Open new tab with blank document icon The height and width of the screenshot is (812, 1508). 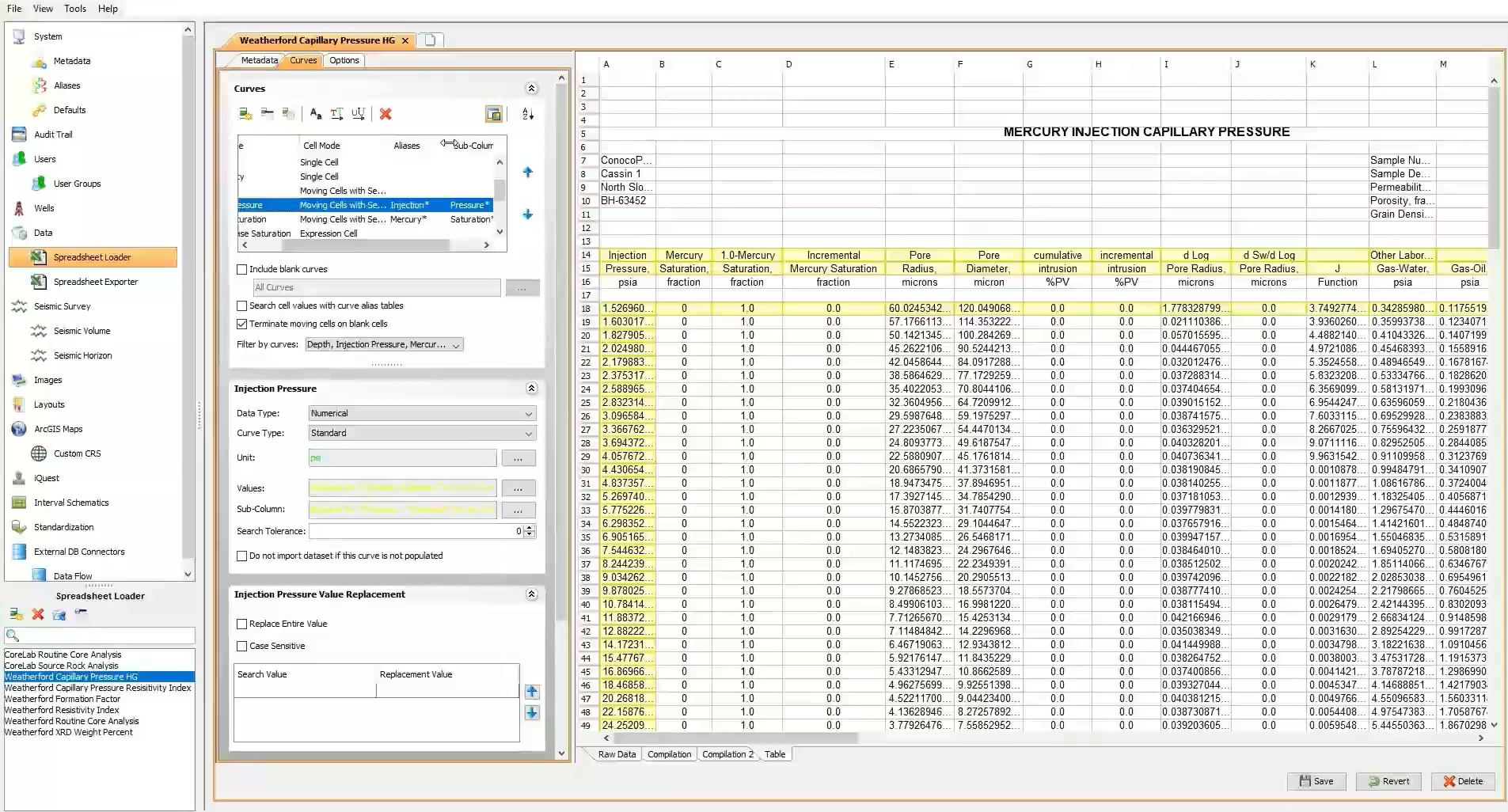coord(430,40)
